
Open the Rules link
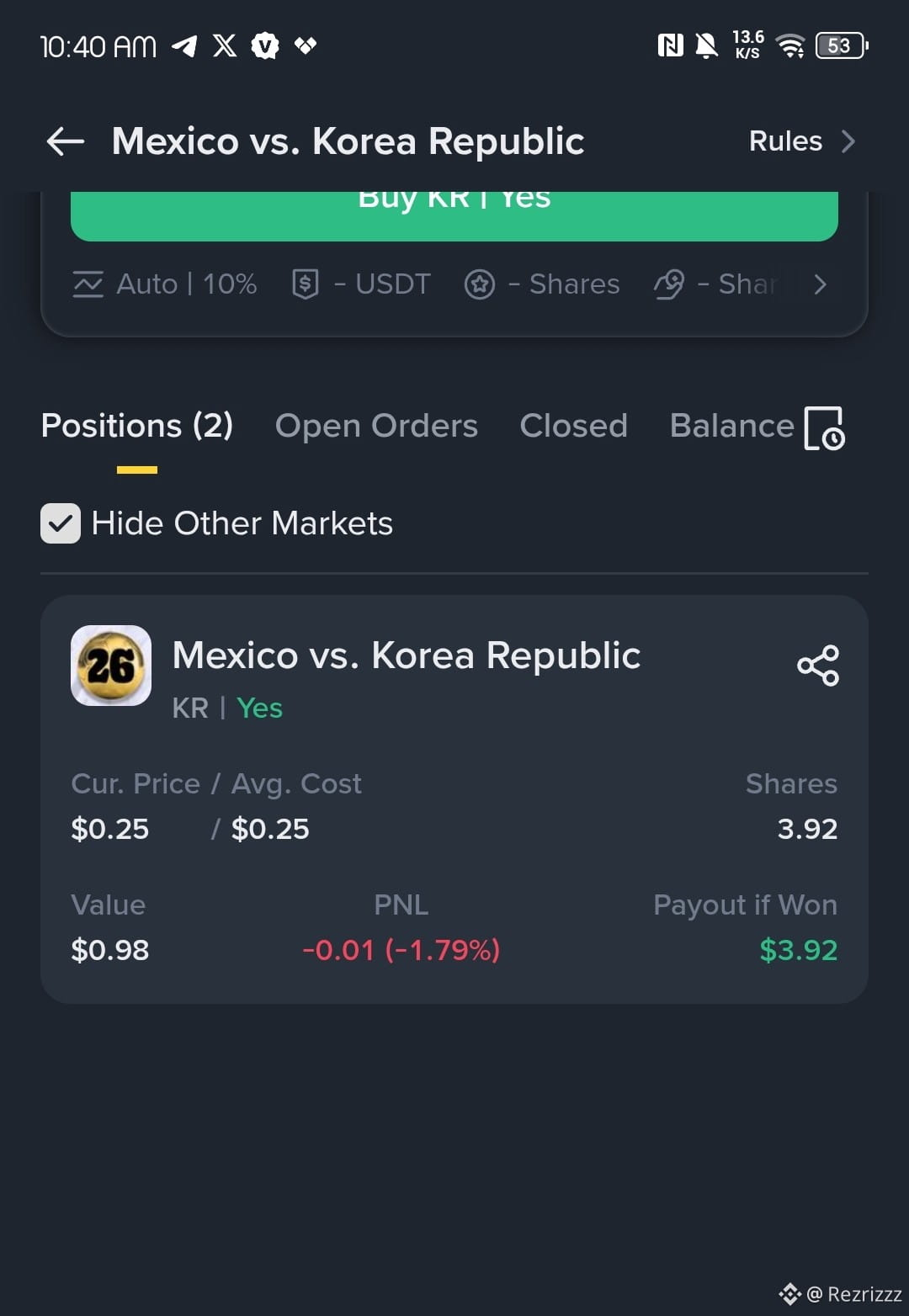click(785, 141)
